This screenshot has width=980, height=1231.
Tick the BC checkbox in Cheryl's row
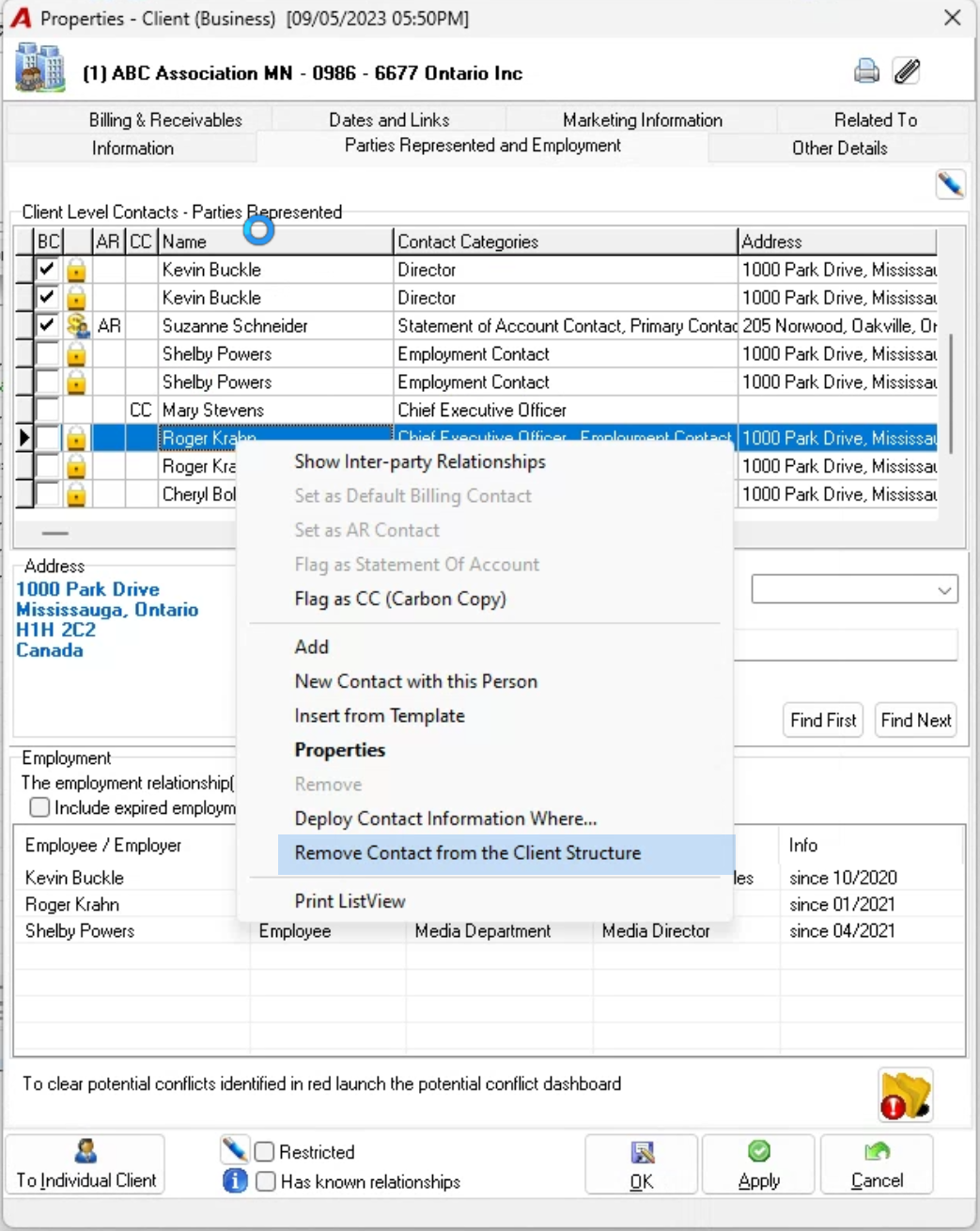click(47, 494)
